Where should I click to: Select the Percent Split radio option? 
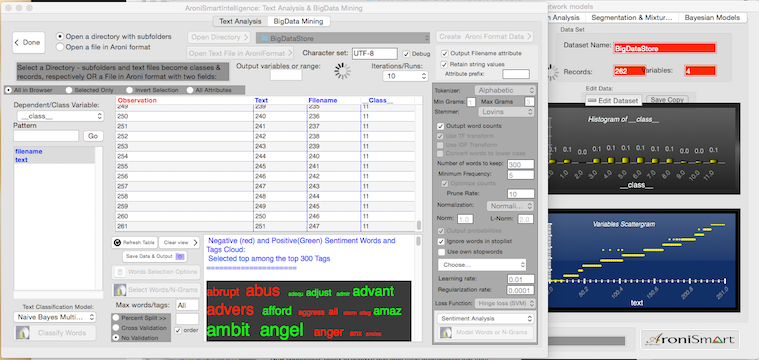(x=116, y=318)
